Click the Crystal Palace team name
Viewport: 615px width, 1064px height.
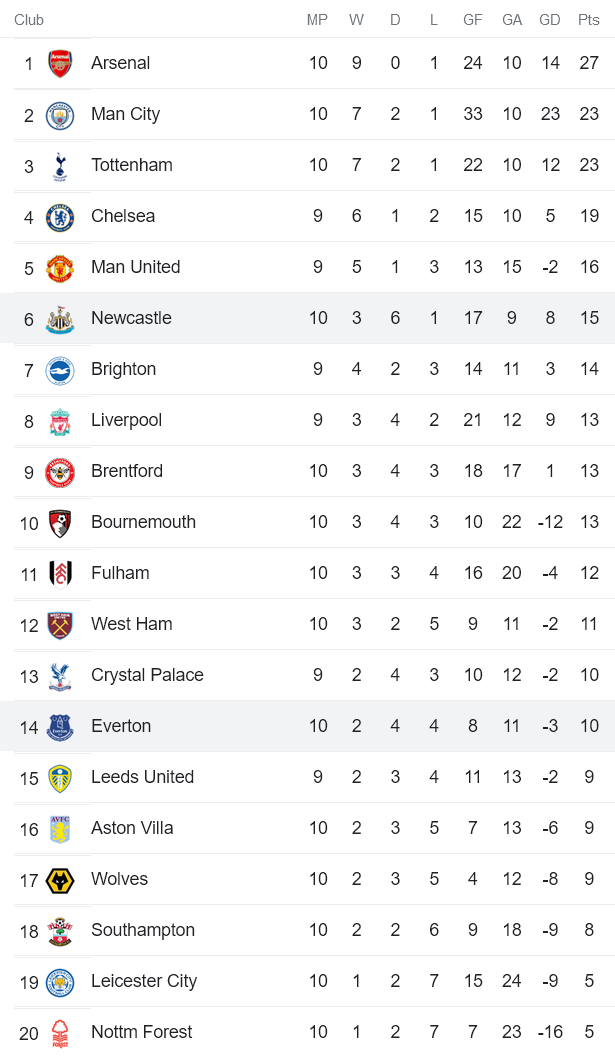click(147, 675)
